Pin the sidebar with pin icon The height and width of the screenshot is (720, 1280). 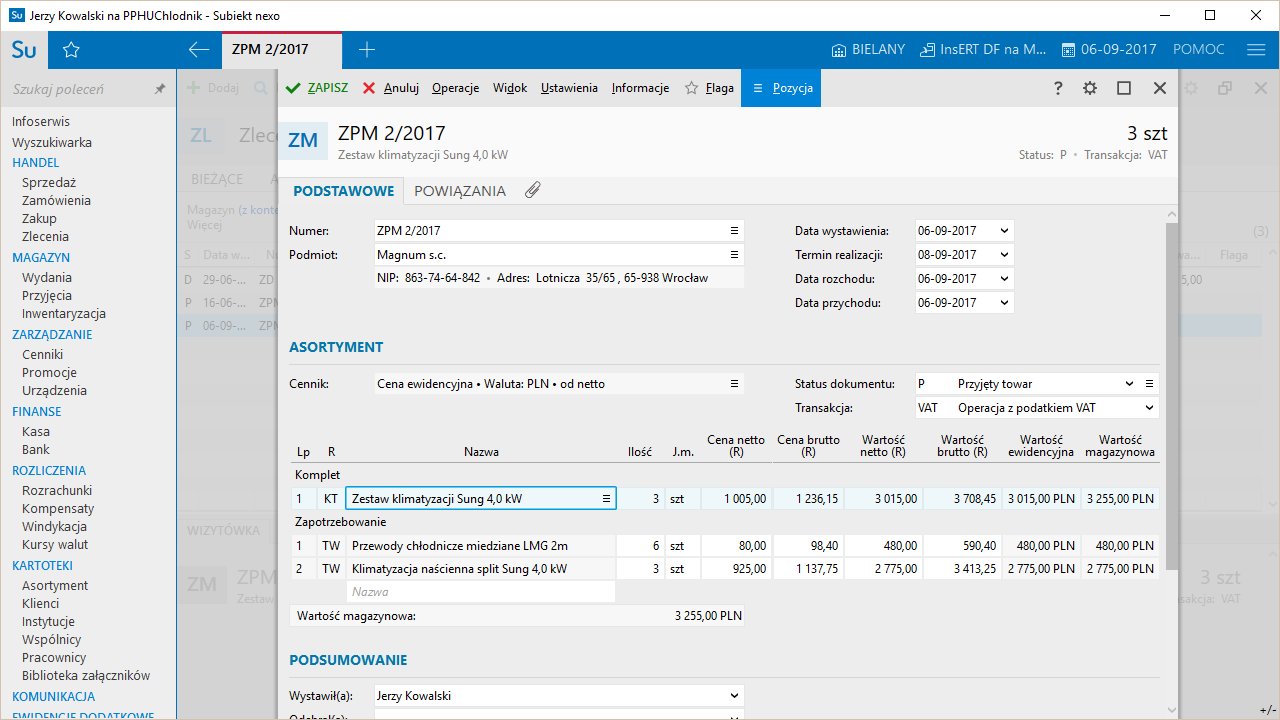tap(160, 89)
